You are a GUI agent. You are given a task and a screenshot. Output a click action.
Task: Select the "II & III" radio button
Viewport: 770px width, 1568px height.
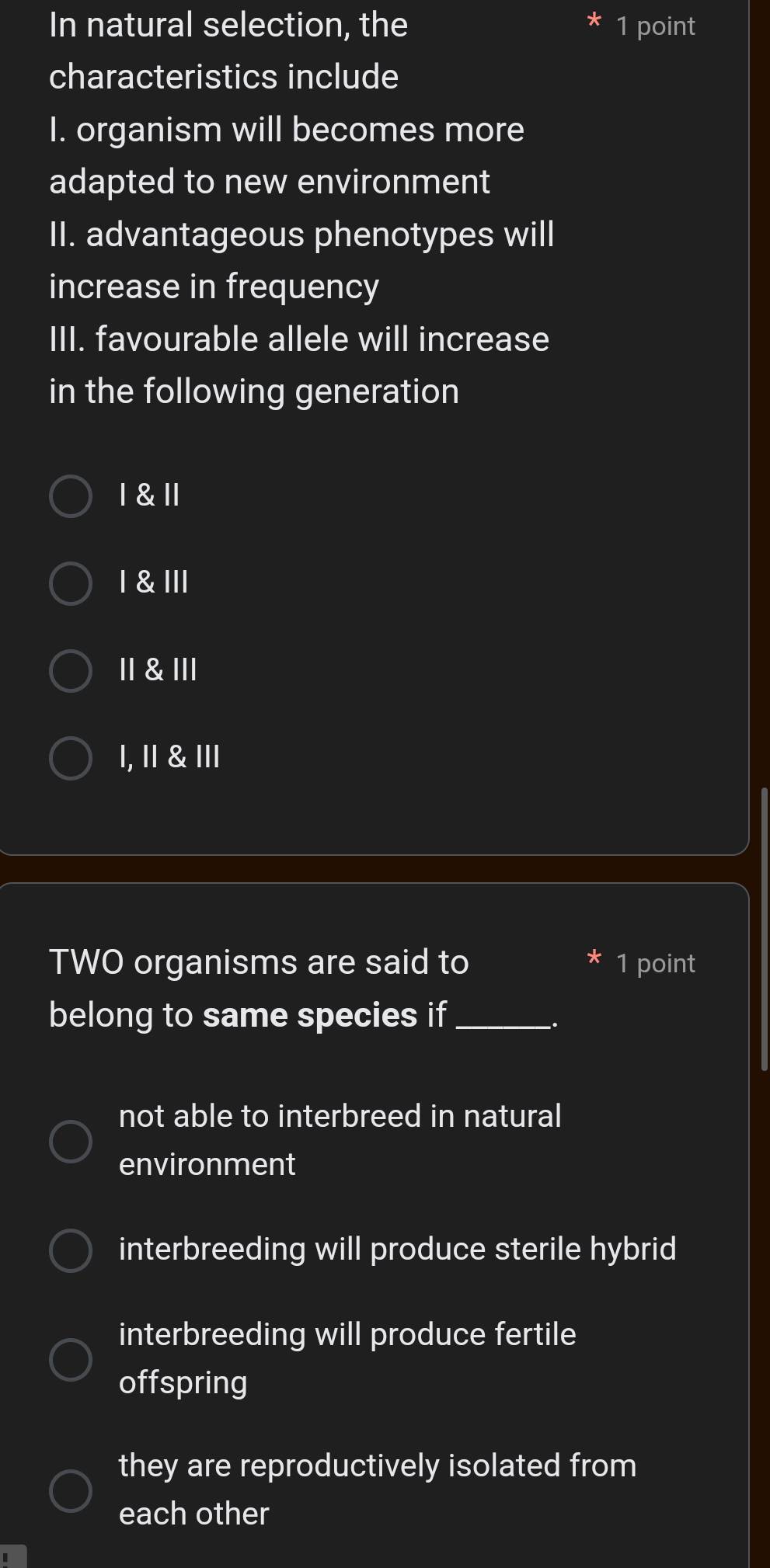(x=70, y=670)
